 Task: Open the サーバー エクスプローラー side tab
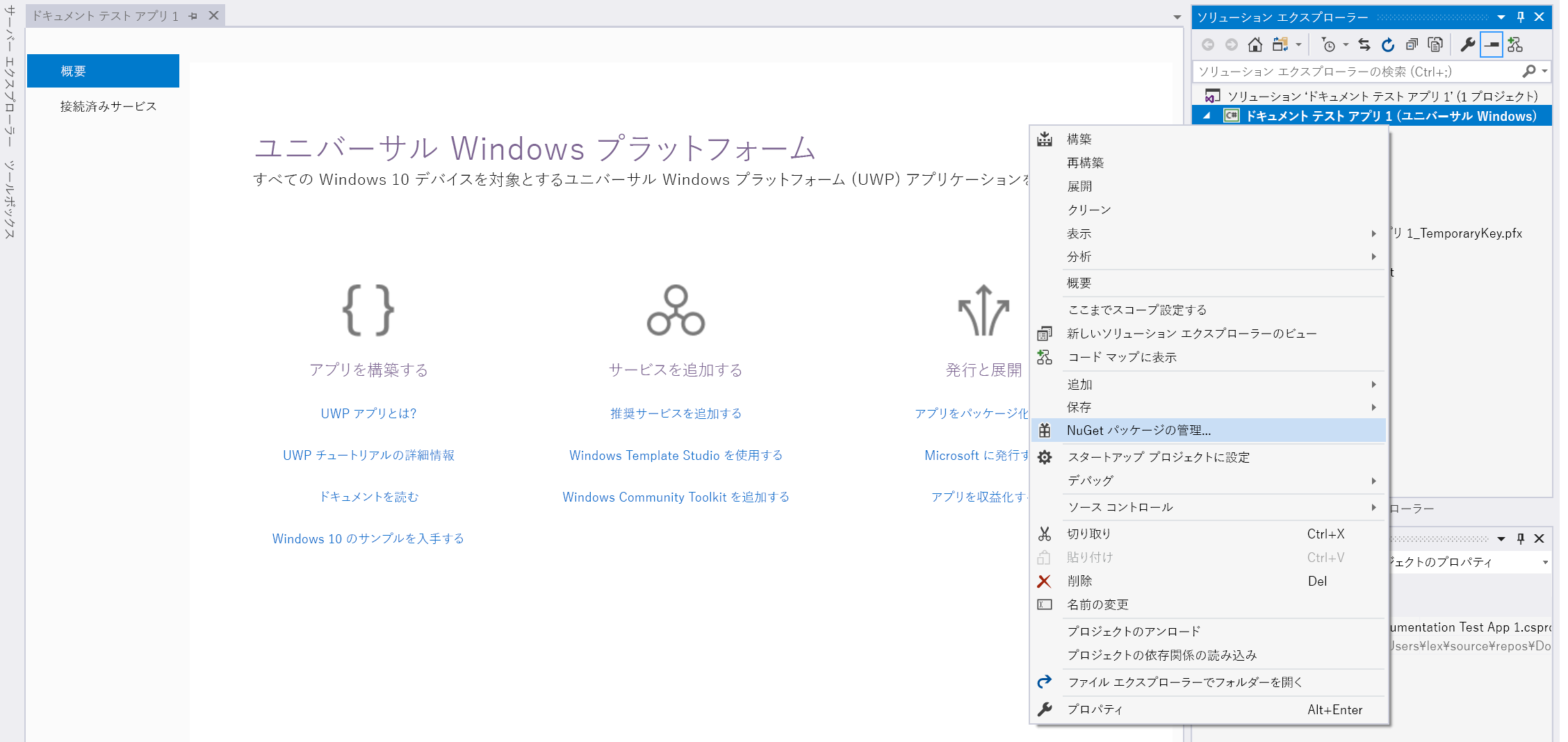coord(10,75)
